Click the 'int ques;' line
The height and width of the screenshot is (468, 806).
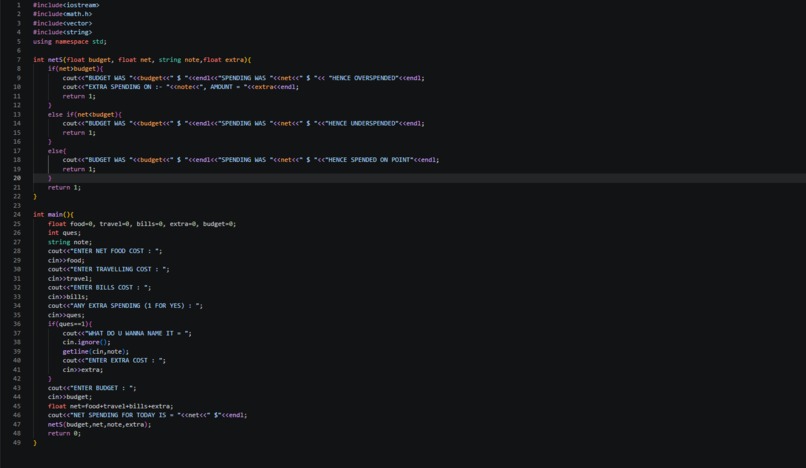[64, 233]
